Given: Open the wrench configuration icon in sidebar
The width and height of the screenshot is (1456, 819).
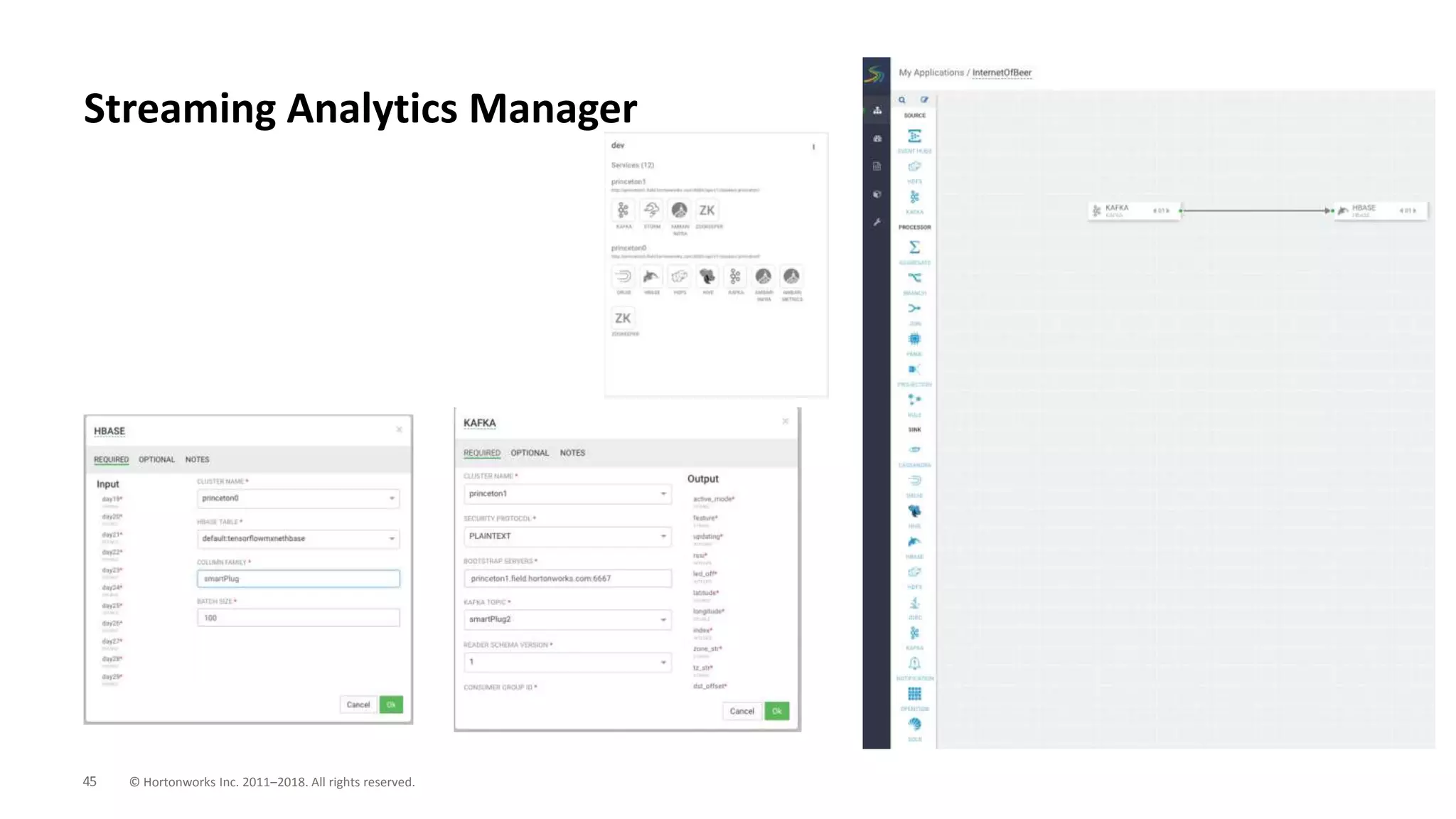Looking at the screenshot, I should tap(877, 222).
